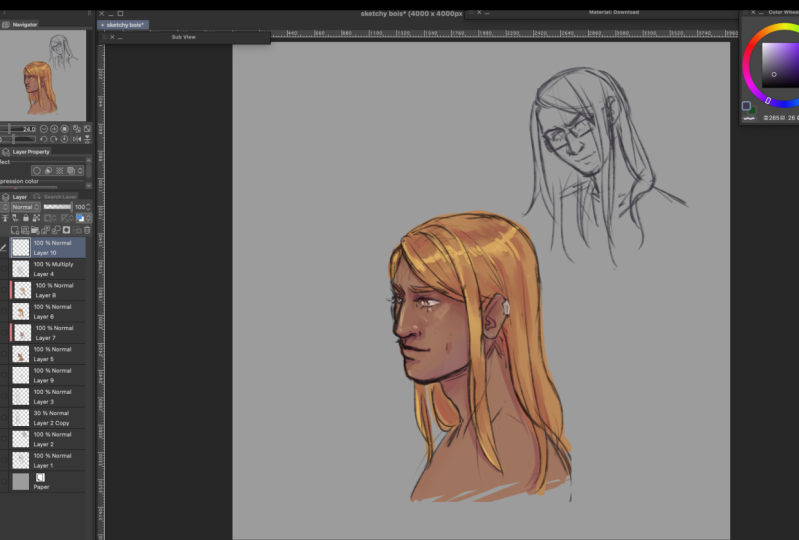Image resolution: width=799 pixels, height=540 pixels.
Task: Adjust the layer opacity slider
Action: (58, 207)
